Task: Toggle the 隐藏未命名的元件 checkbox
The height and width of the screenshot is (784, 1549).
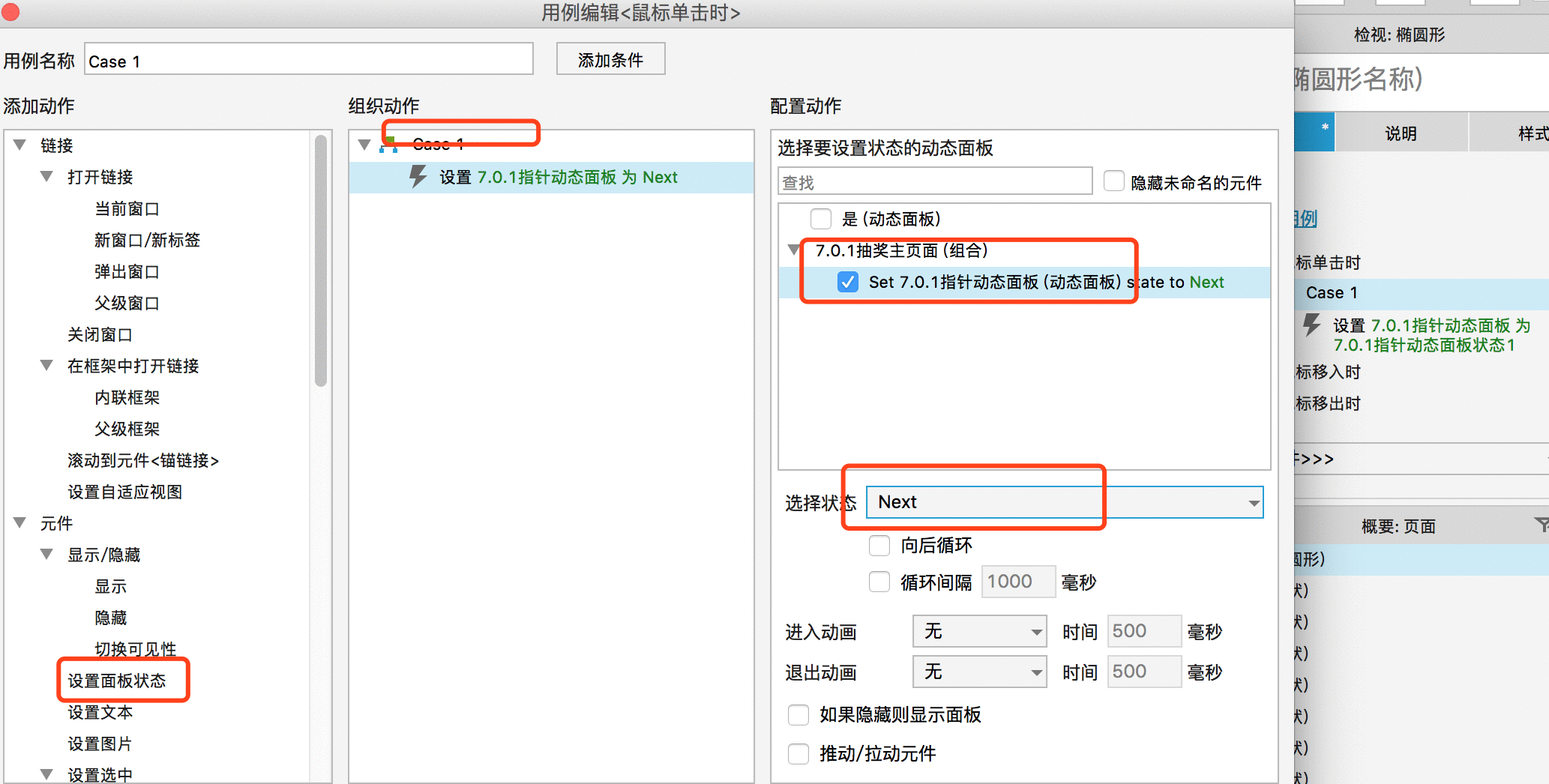Action: click(x=1114, y=181)
